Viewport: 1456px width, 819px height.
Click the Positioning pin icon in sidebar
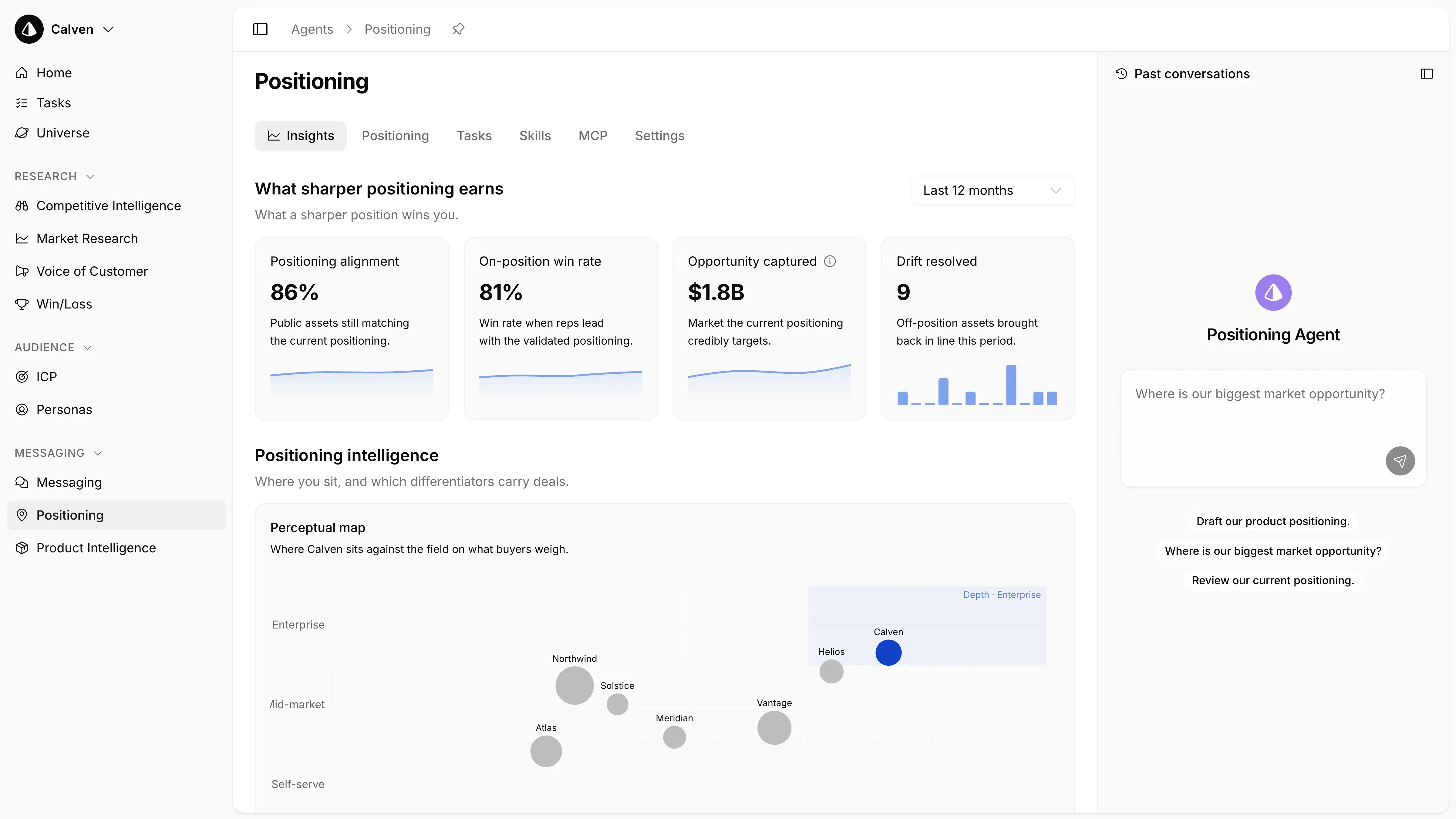pyautogui.click(x=22, y=515)
